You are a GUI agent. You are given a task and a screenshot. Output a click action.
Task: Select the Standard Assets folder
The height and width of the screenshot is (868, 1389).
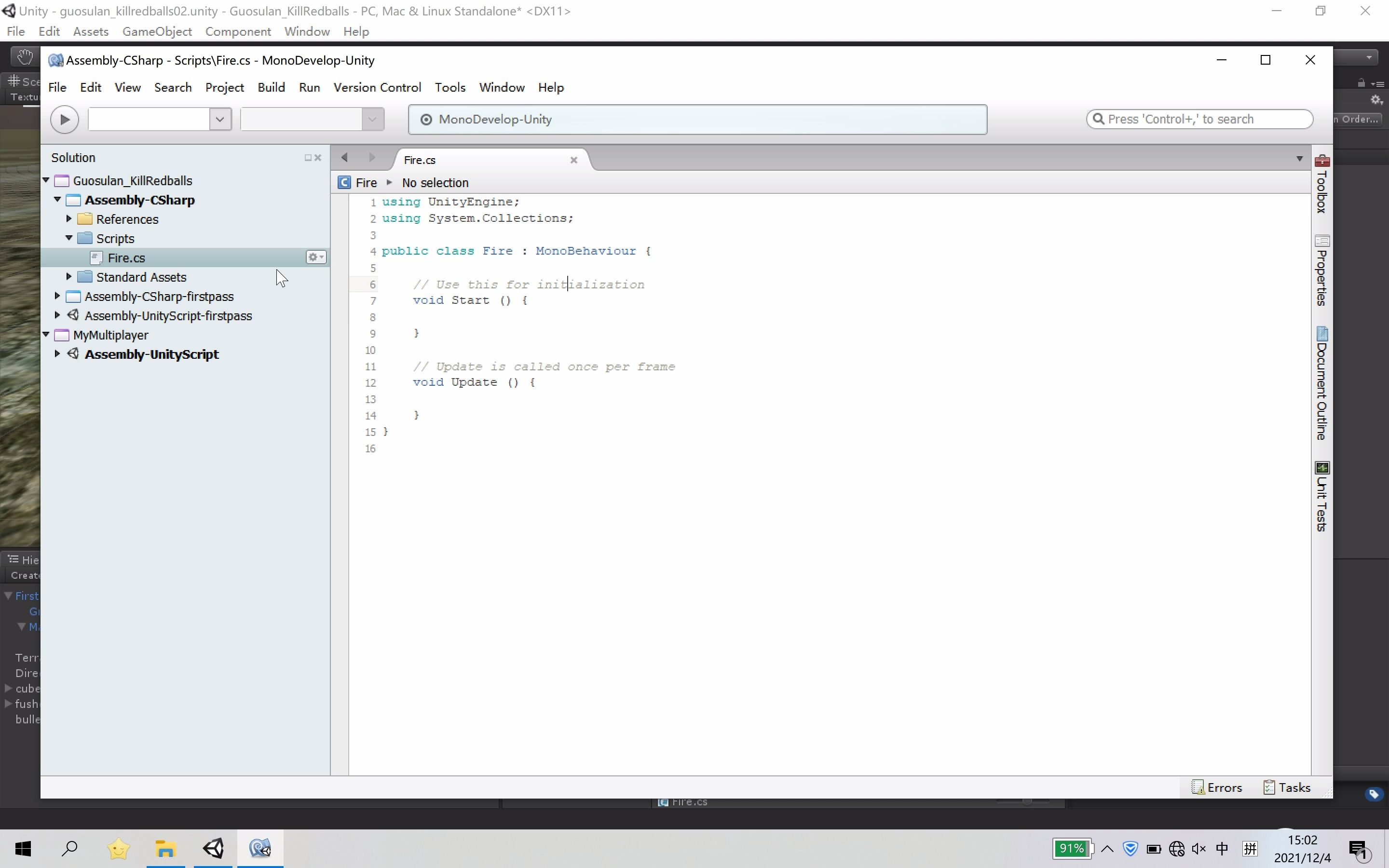pyautogui.click(x=141, y=277)
